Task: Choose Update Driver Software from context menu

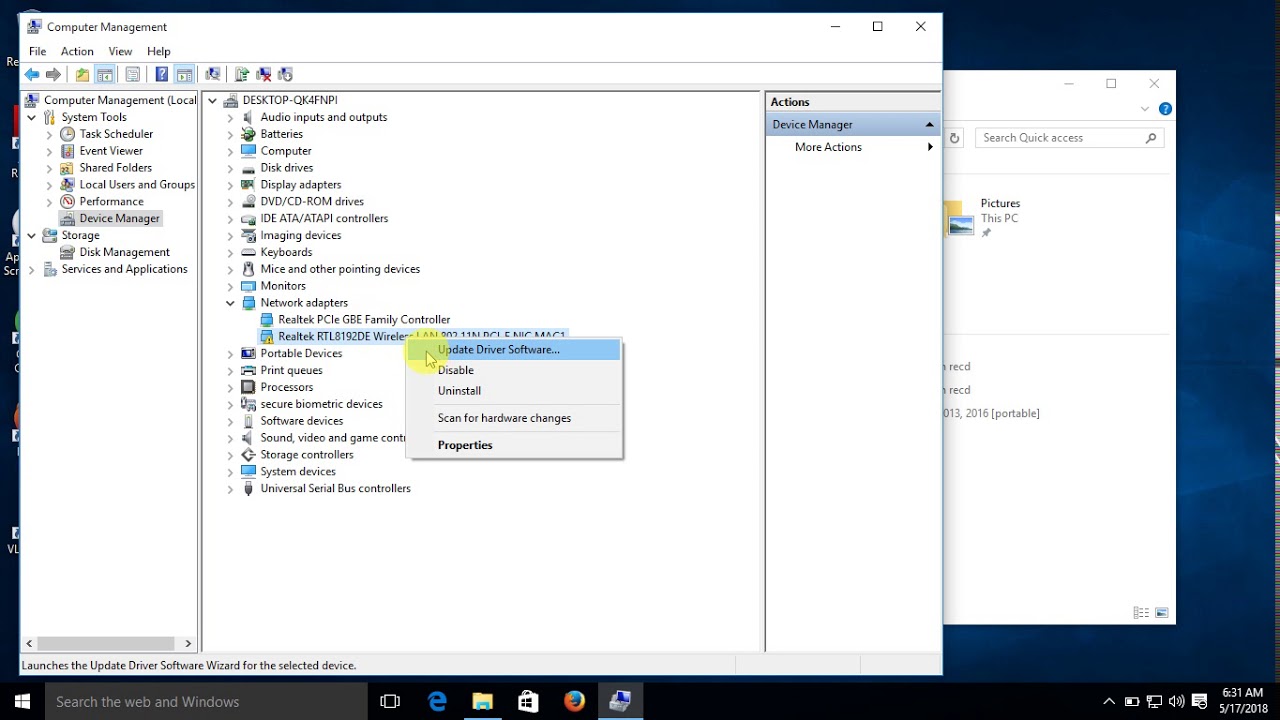Action: (514, 349)
